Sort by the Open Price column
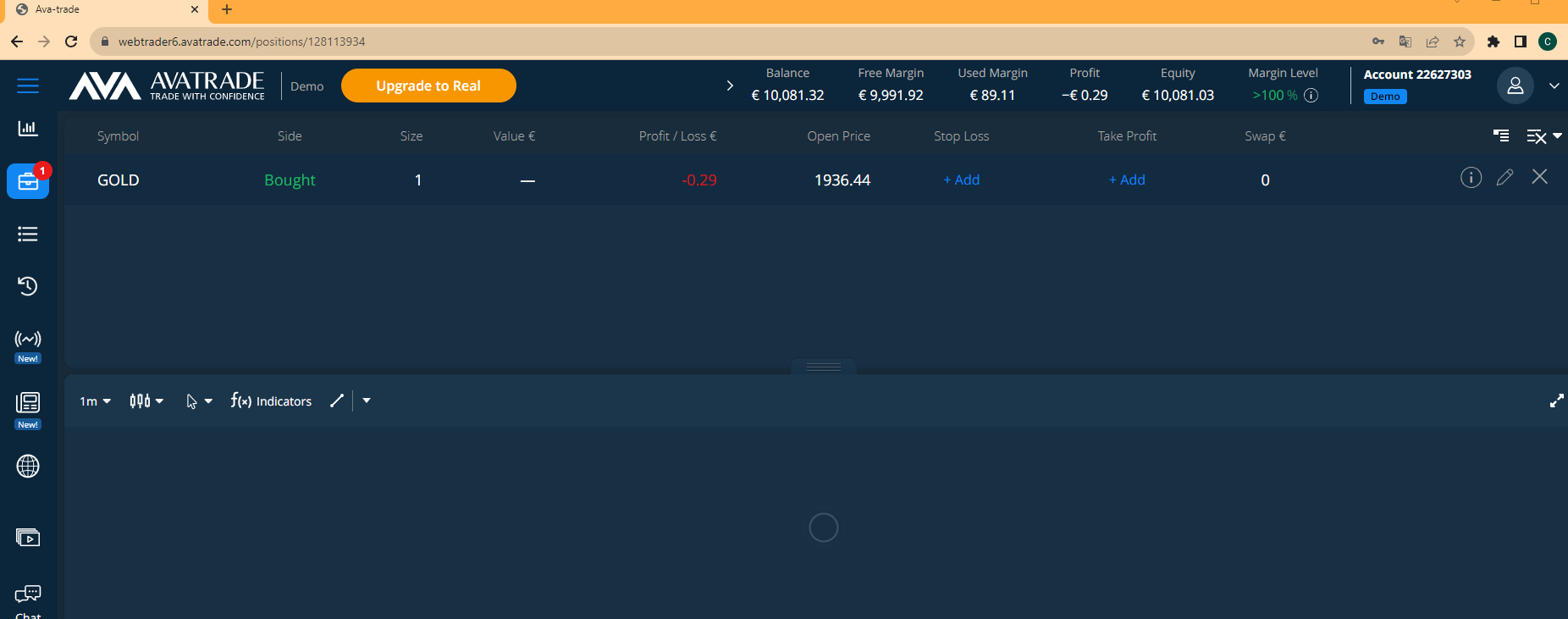The image size is (1568, 619). coord(838,136)
